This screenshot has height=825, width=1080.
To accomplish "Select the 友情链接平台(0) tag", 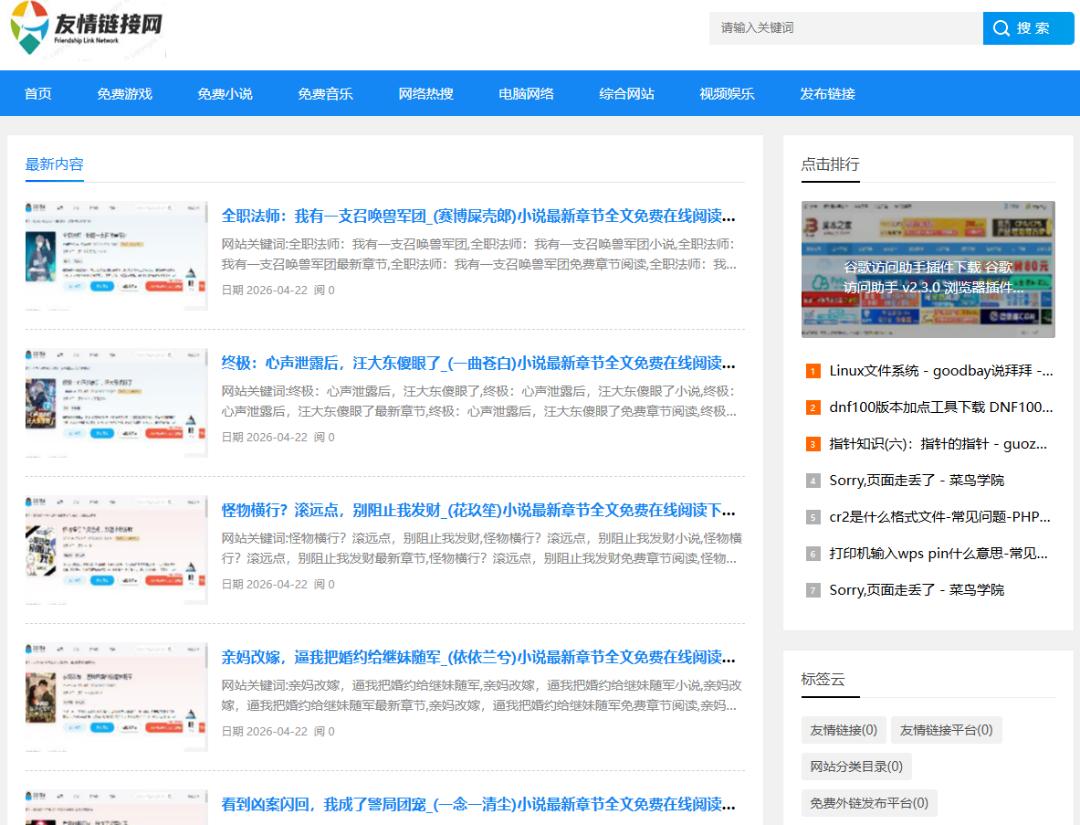I will point(946,730).
